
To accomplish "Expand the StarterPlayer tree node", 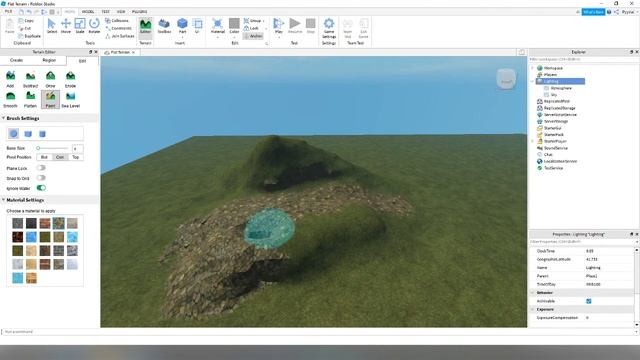I will click(532, 141).
